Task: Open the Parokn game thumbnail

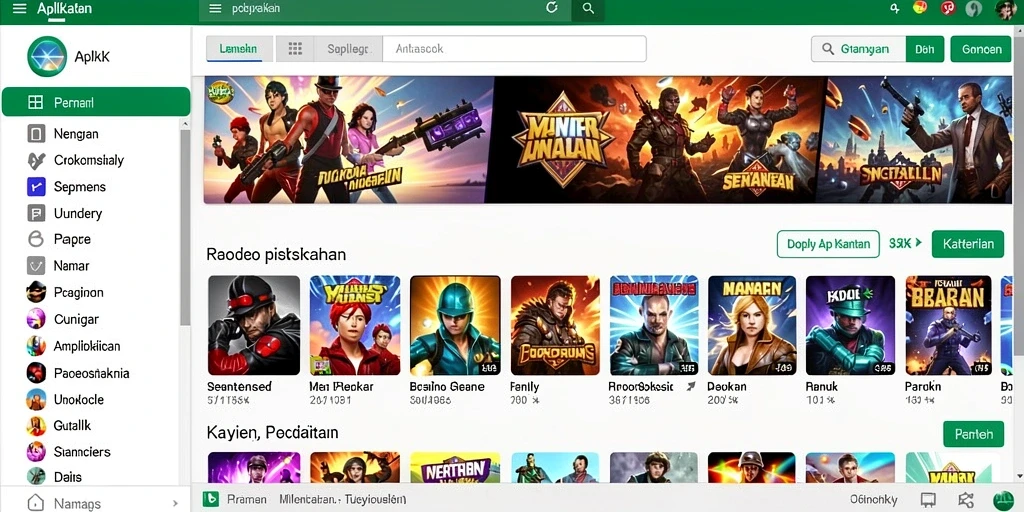Action: pos(948,325)
